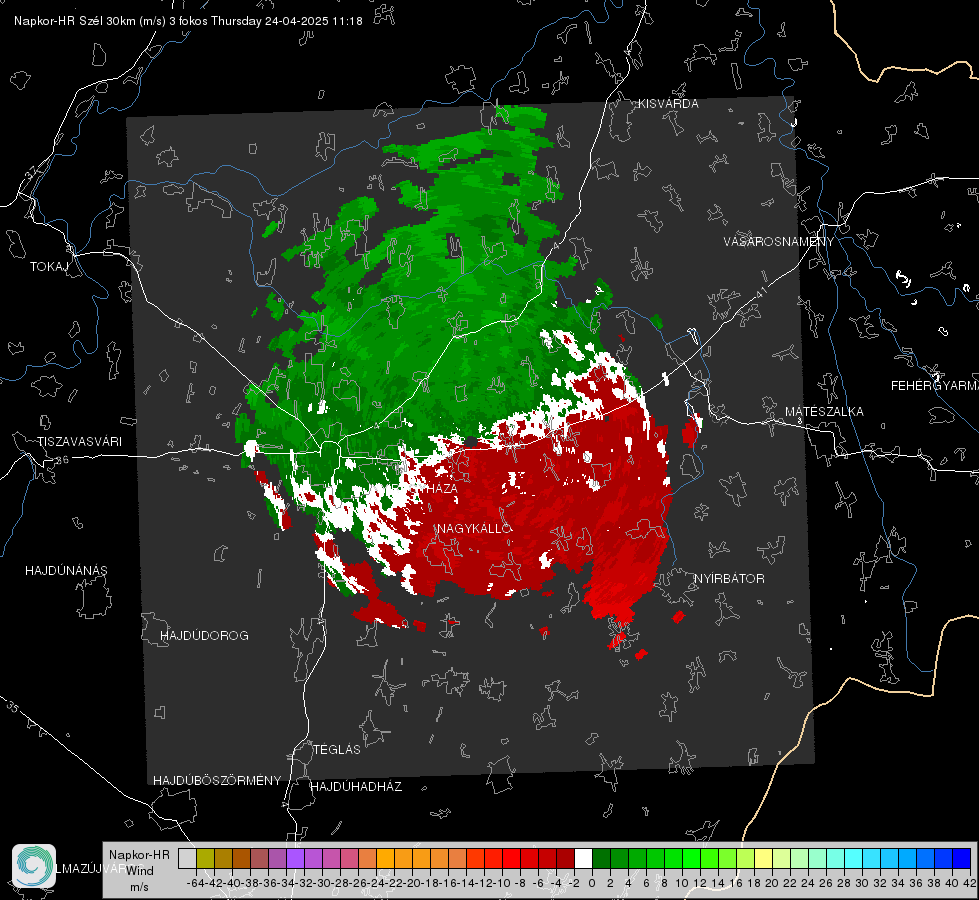Click the white zero-velocity legend swatch
This screenshot has height=900, width=979.
tap(583, 858)
